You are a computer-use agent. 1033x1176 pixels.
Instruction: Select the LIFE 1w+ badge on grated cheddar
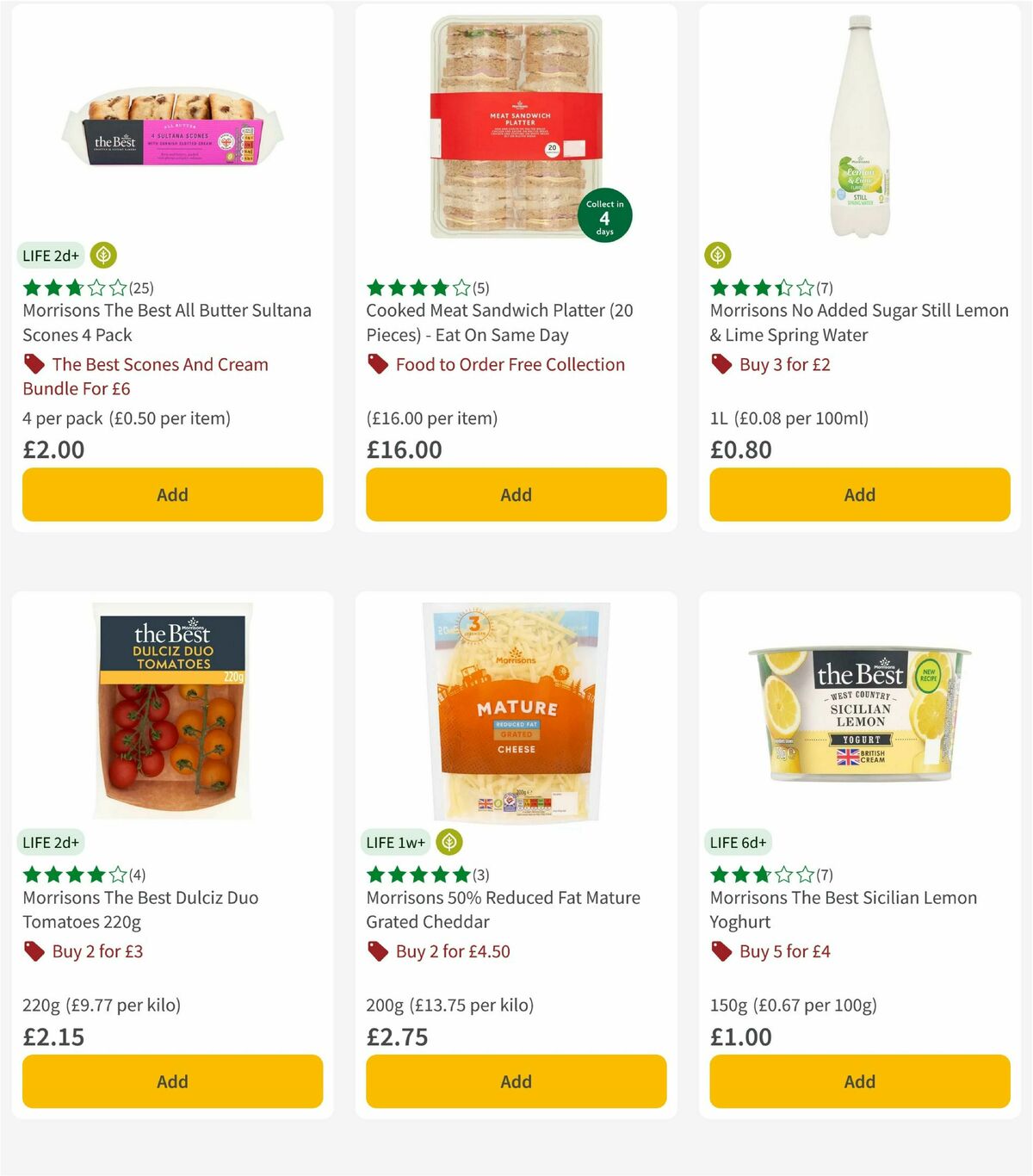(x=395, y=841)
